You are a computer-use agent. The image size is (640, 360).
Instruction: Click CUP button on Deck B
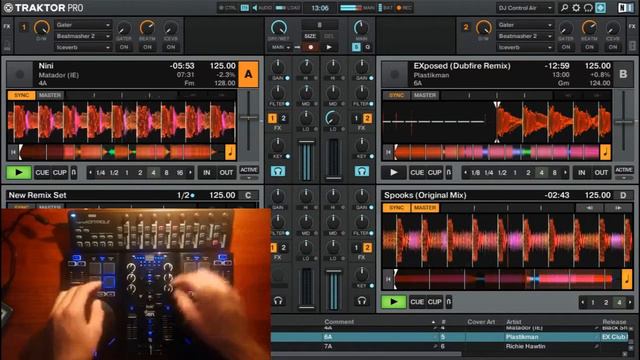(435, 173)
